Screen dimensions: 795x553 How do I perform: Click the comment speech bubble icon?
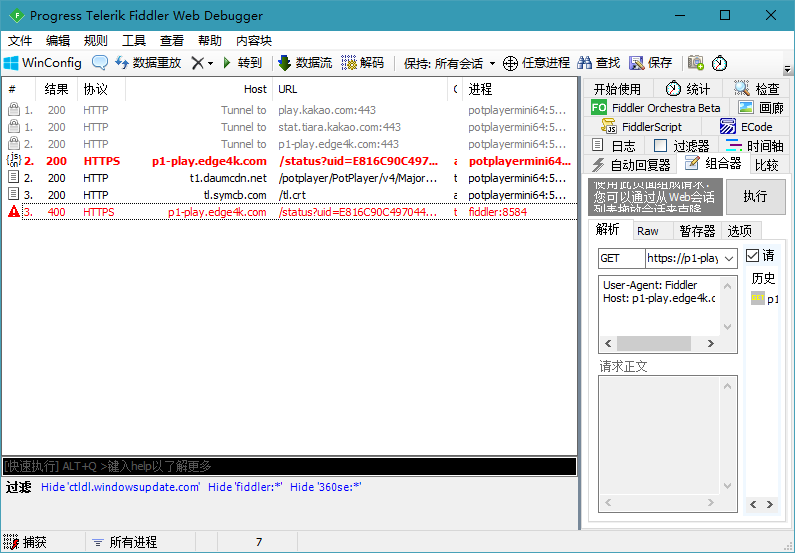pos(100,63)
